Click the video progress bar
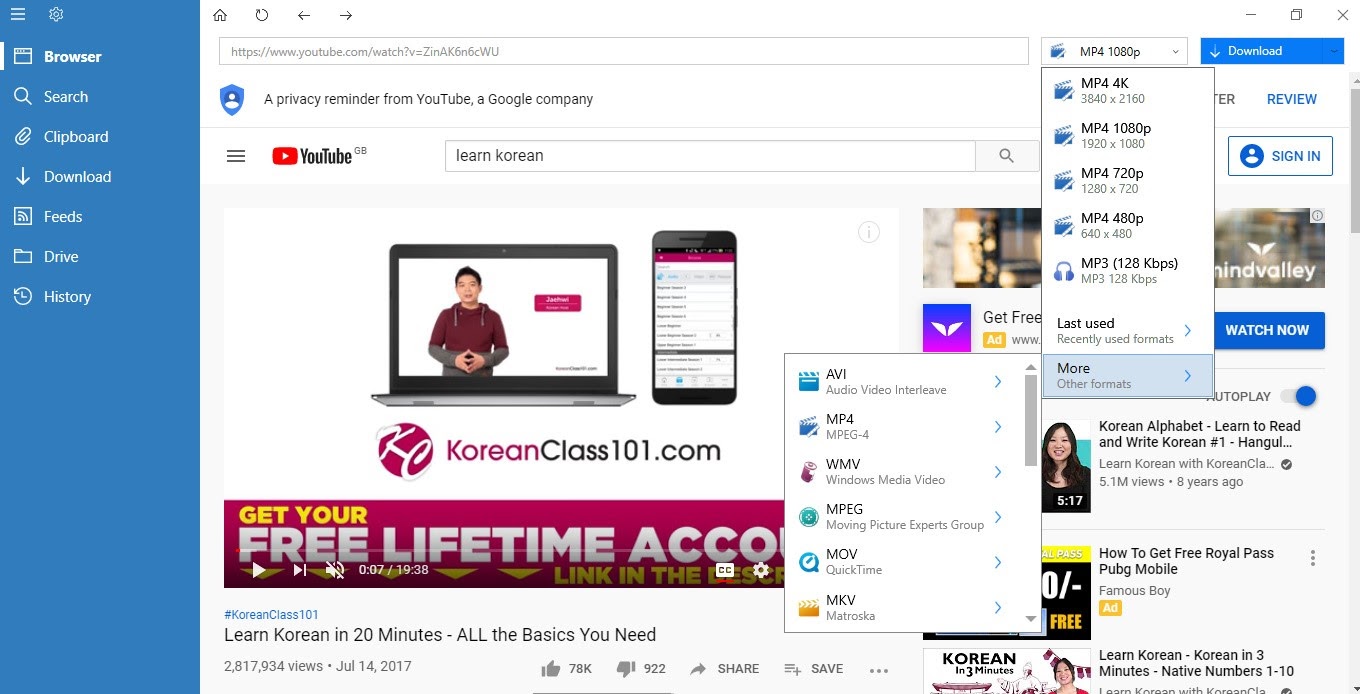This screenshot has height=694, width=1360. (510, 551)
